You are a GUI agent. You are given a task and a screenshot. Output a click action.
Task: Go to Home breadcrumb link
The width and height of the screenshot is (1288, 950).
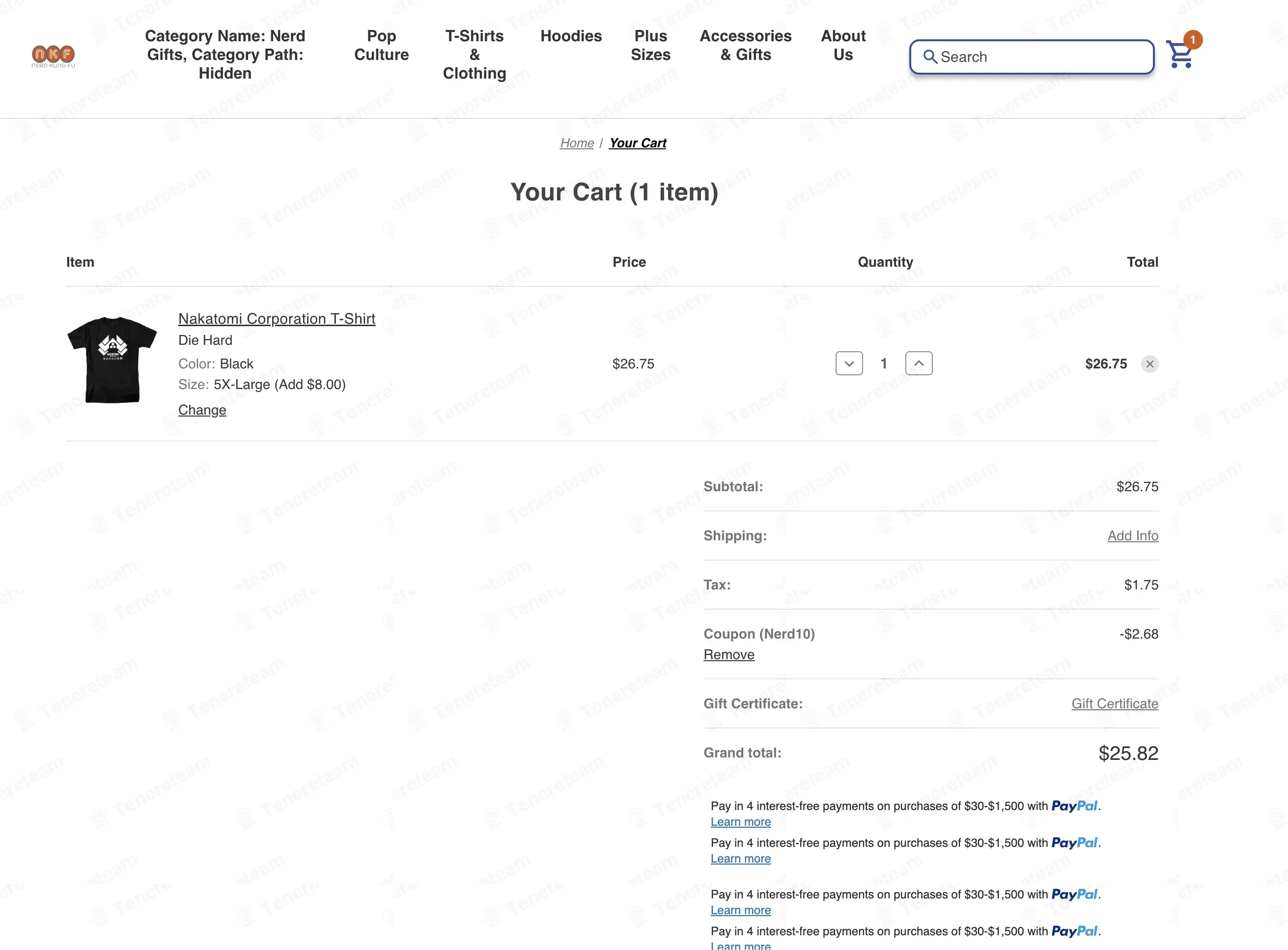point(577,142)
